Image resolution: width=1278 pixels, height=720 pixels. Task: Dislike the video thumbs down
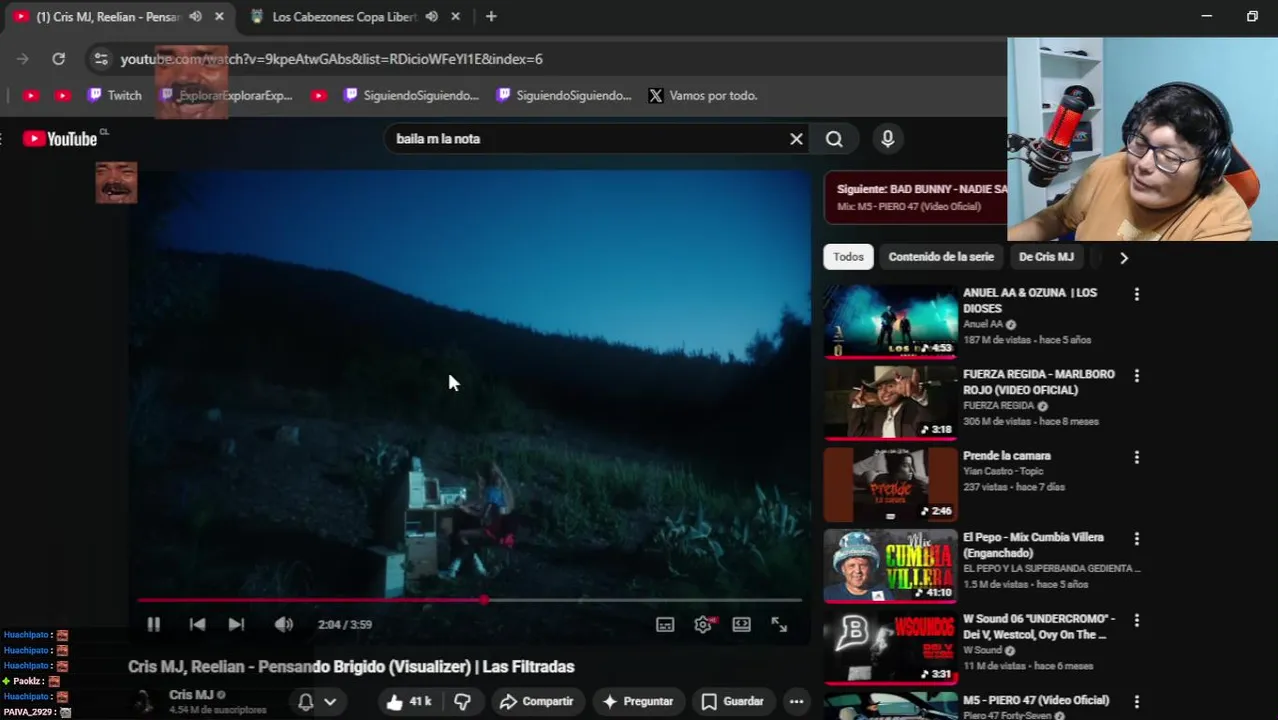coord(462,701)
